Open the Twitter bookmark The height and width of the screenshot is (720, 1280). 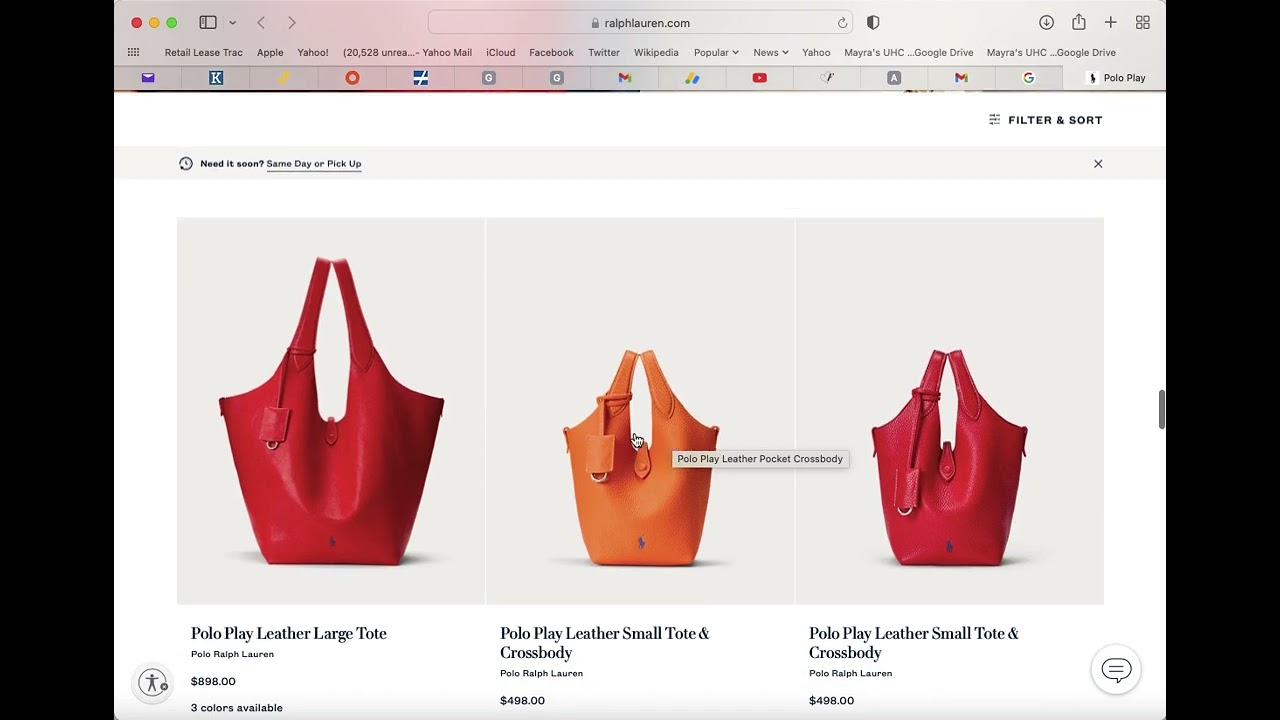click(x=604, y=52)
